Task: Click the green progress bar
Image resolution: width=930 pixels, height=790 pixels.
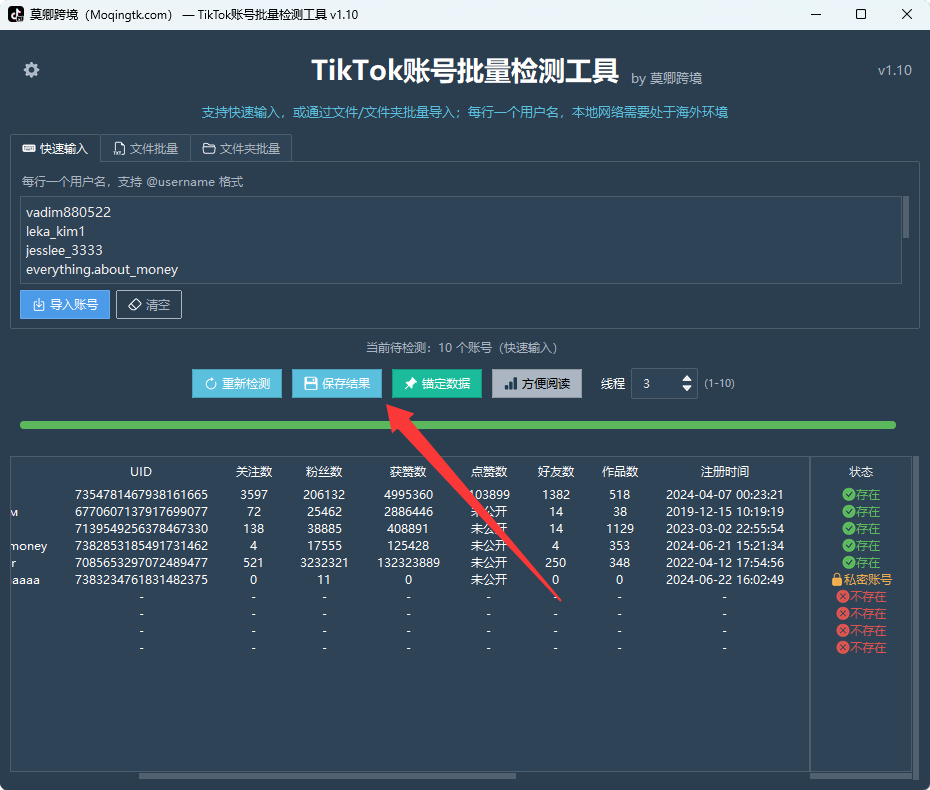Action: (x=458, y=425)
